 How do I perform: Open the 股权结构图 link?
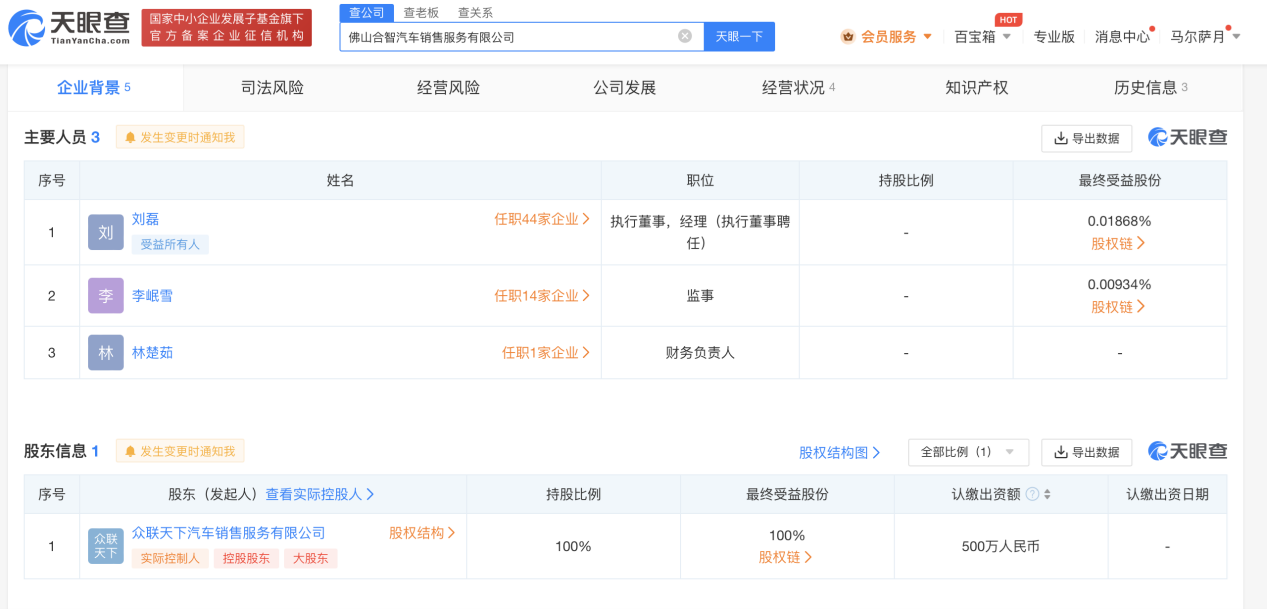840,452
